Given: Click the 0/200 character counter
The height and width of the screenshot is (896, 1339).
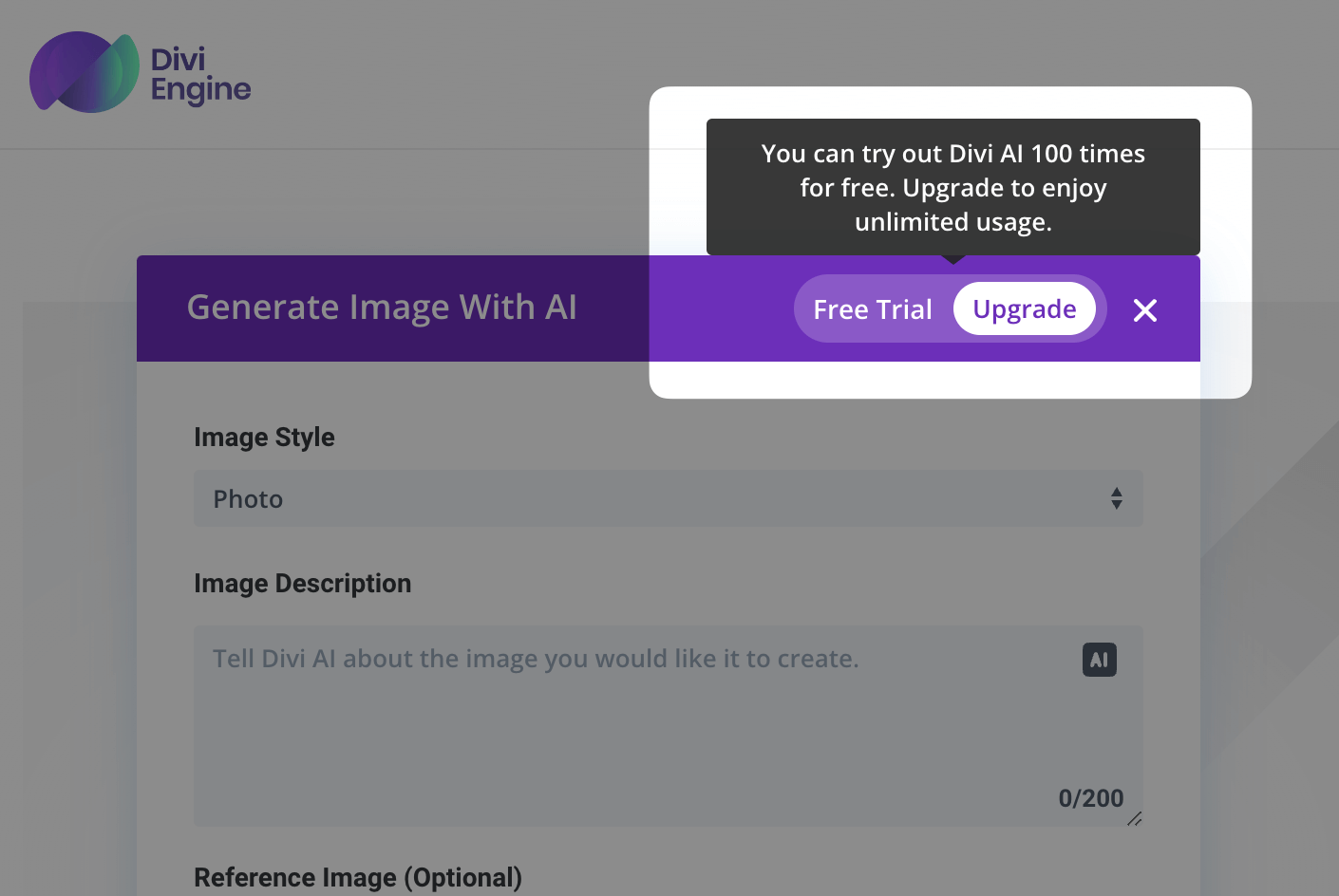Looking at the screenshot, I should coord(1091,798).
